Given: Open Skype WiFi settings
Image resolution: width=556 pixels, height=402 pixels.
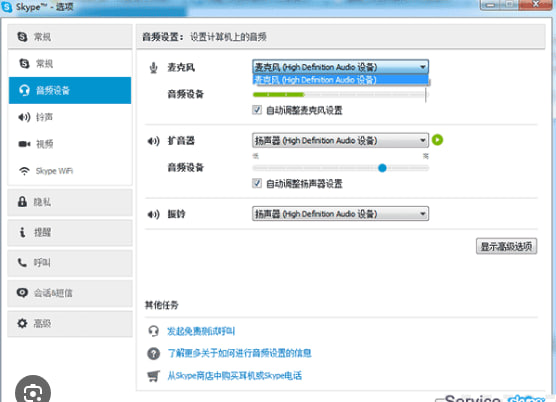Looking at the screenshot, I should 70,171.
